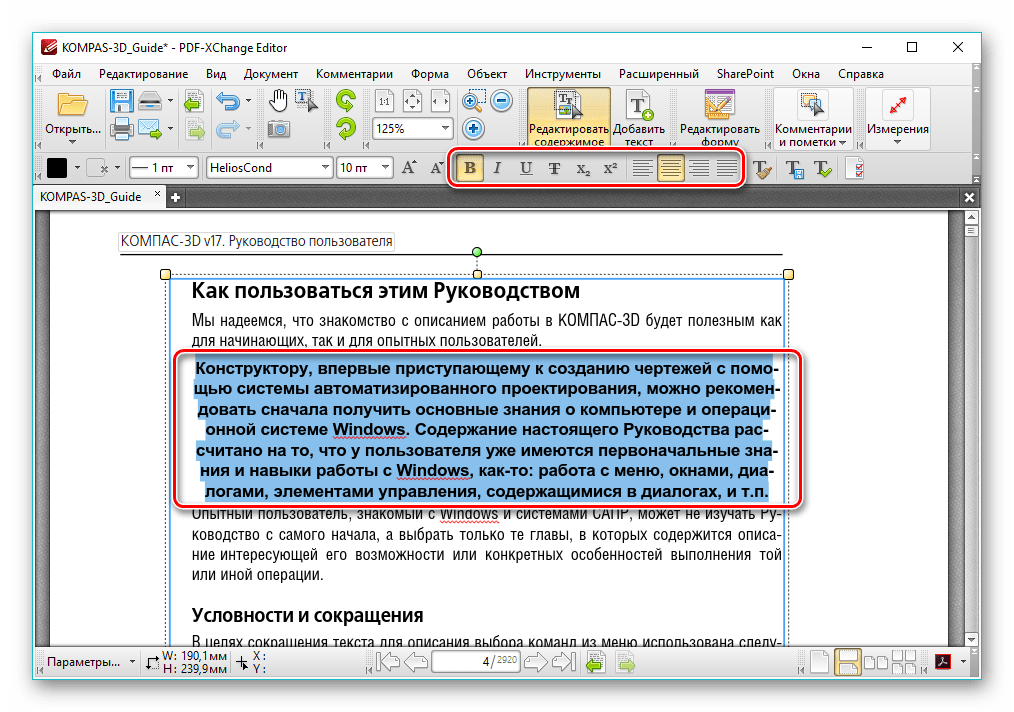
Task: Open a new tab with plus button
Action: [175, 197]
